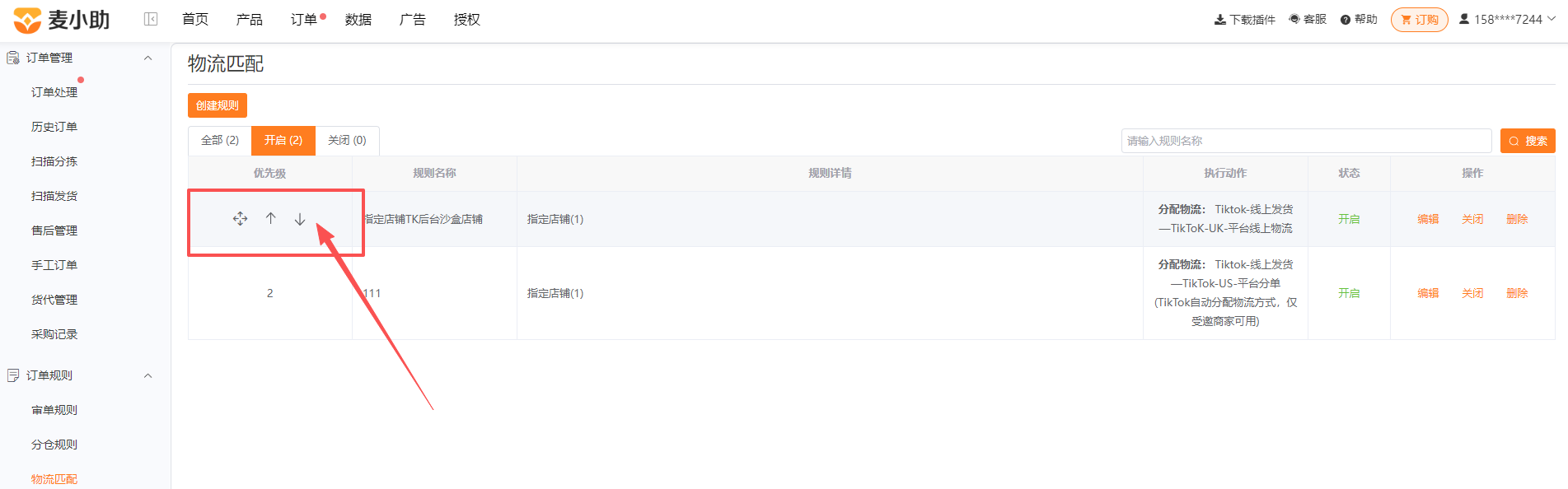The width and height of the screenshot is (1568, 489).
Task: Go to 物流匹配 in sidebar
Action: pyautogui.click(x=54, y=479)
